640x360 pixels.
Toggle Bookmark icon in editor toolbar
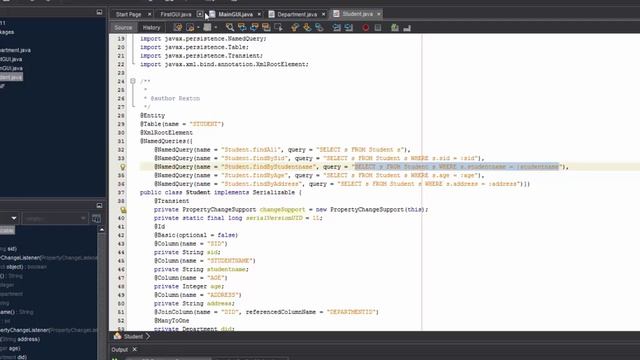319,27
